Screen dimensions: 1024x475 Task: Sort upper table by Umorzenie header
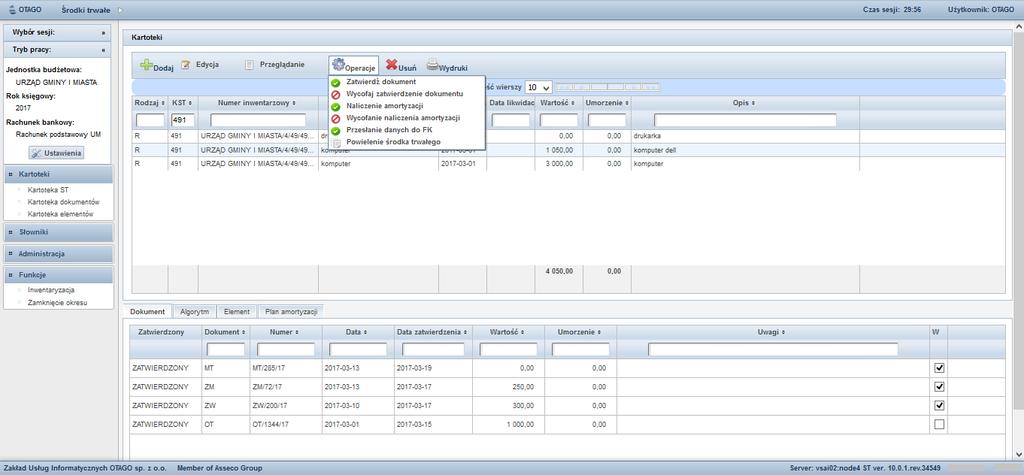click(x=607, y=103)
